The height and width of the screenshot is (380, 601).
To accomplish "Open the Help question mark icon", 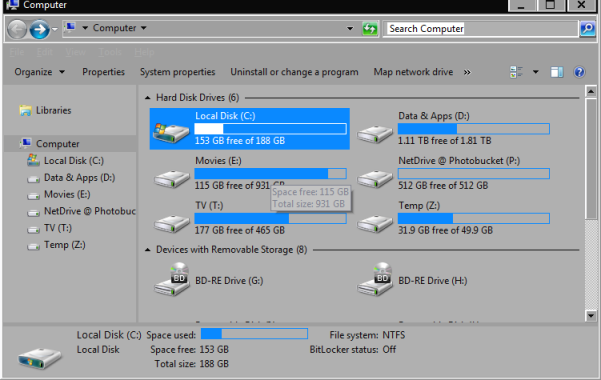I will [x=579, y=72].
